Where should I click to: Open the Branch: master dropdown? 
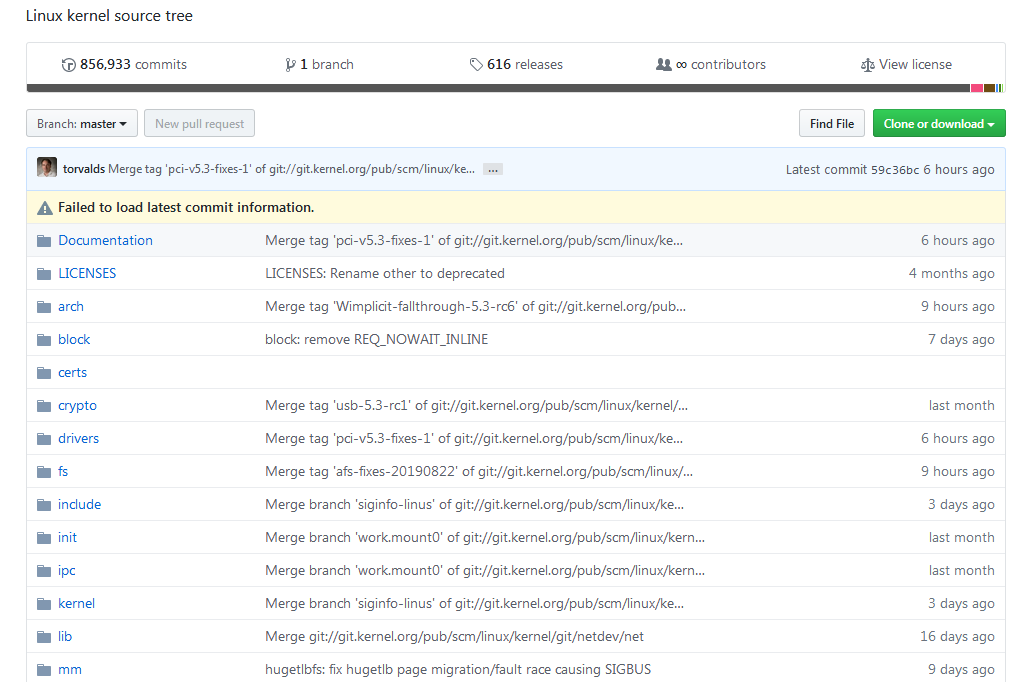pyautogui.click(x=82, y=123)
